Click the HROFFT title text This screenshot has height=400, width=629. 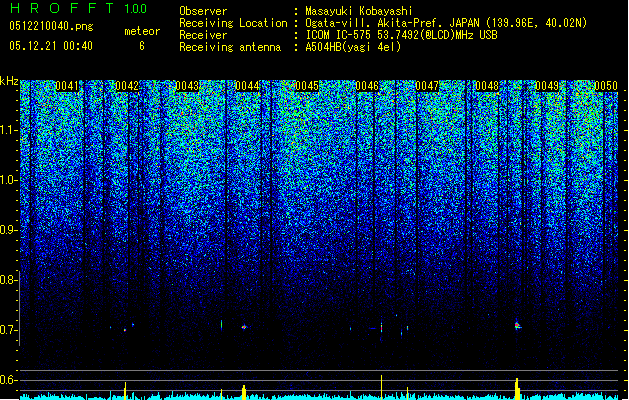62,8
